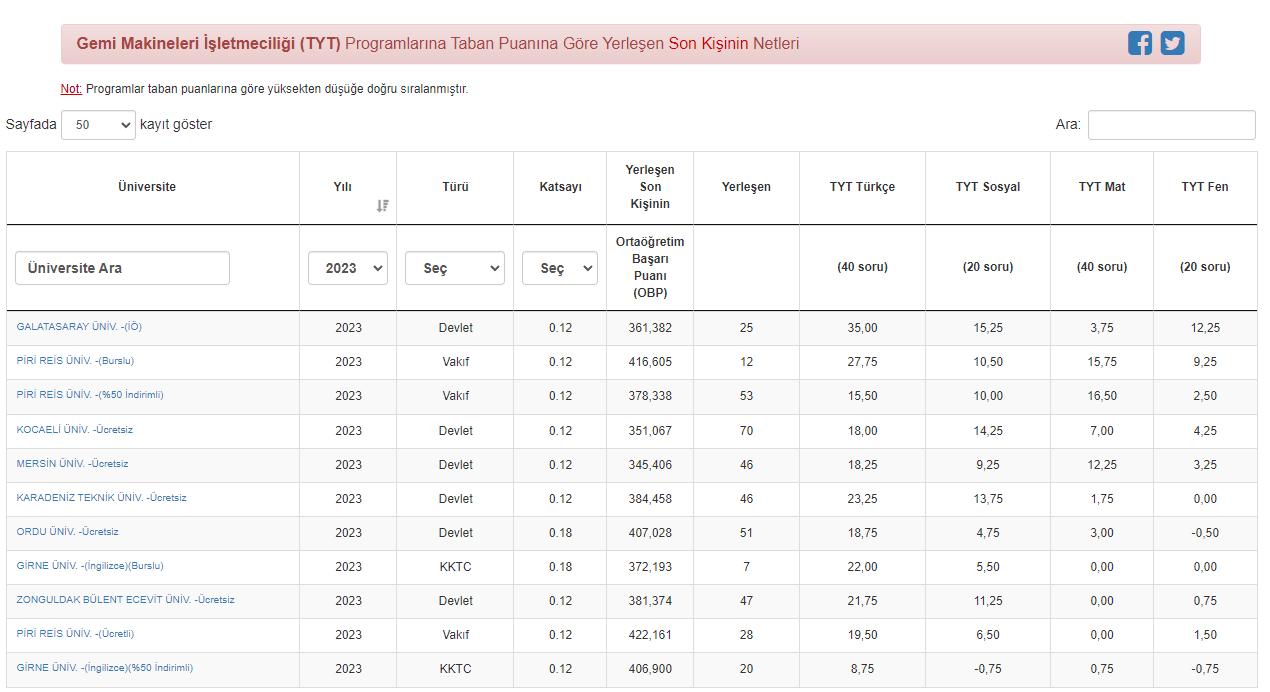Open MERSİN ÜNİV. -Ücretsiz link
The image size is (1270, 692).
(x=73, y=464)
